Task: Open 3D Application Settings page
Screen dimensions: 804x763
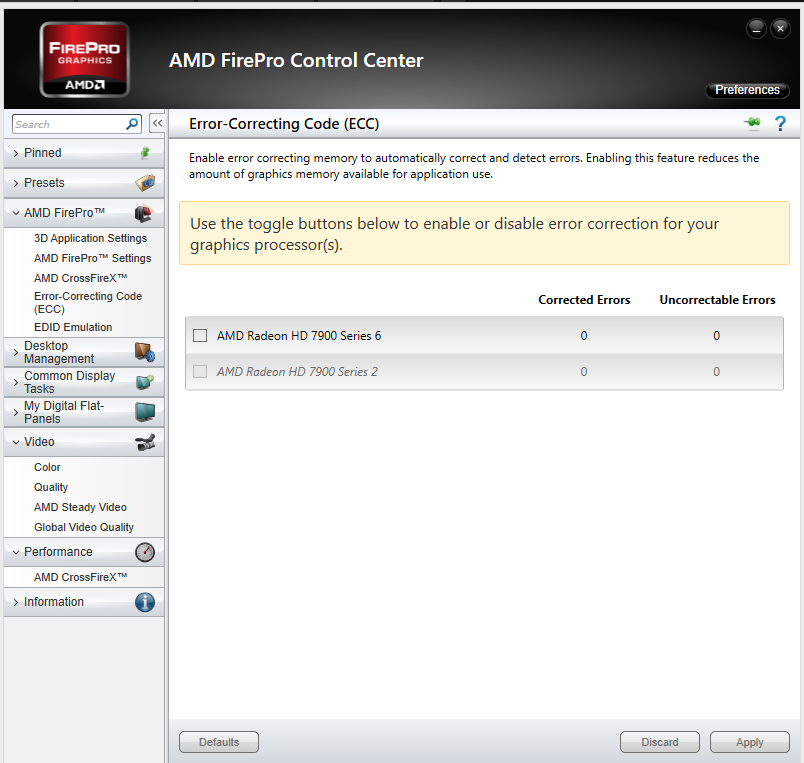Action: point(90,238)
